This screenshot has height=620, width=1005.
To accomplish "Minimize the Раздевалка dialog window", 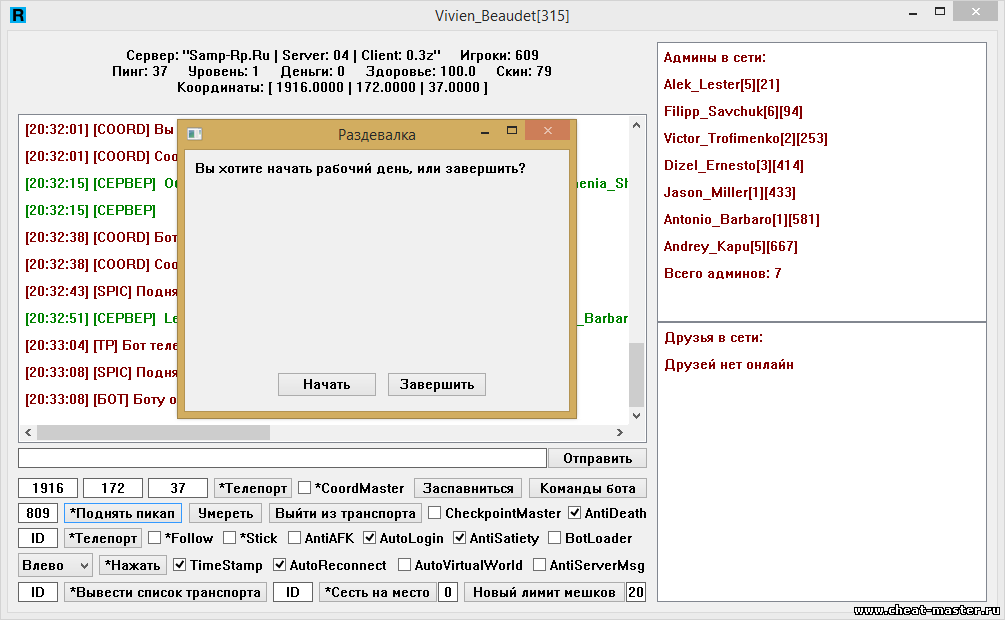I will click(x=484, y=132).
